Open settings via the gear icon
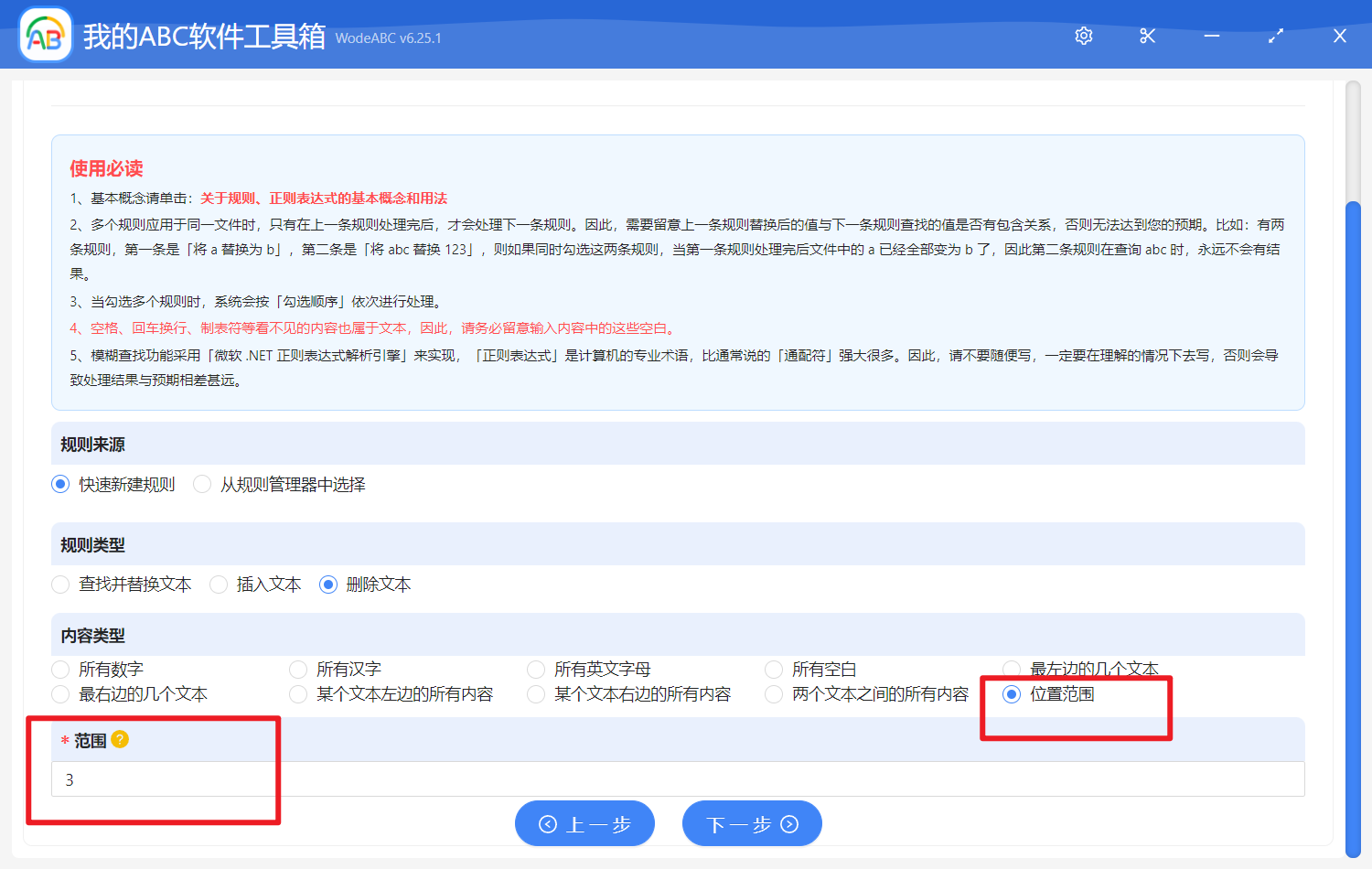This screenshot has height=869, width=1372. 1083,36
